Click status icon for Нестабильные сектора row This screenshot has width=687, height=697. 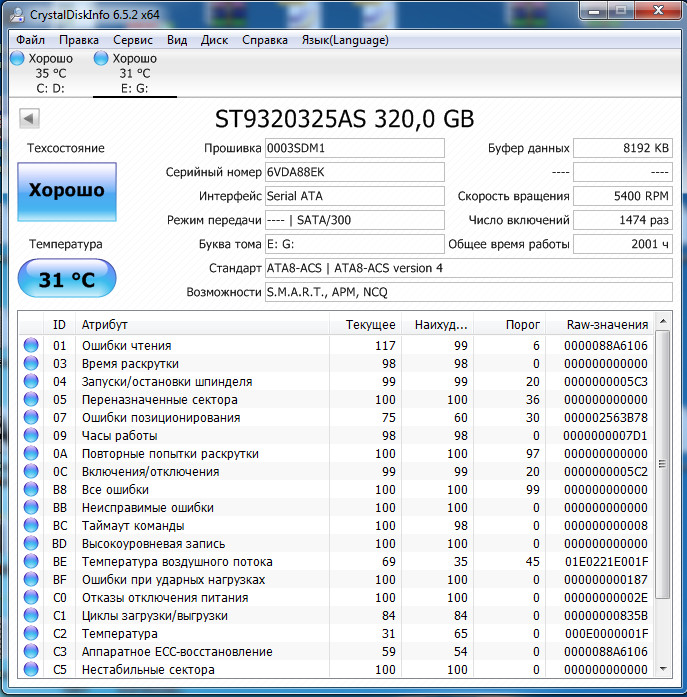click(x=31, y=669)
